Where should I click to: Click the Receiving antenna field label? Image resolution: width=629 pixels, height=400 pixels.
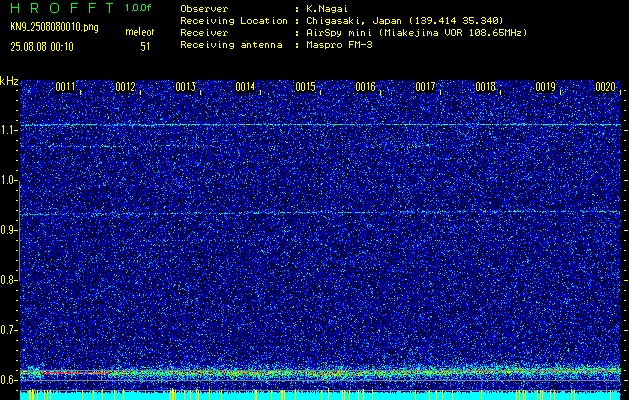click(x=231, y=45)
